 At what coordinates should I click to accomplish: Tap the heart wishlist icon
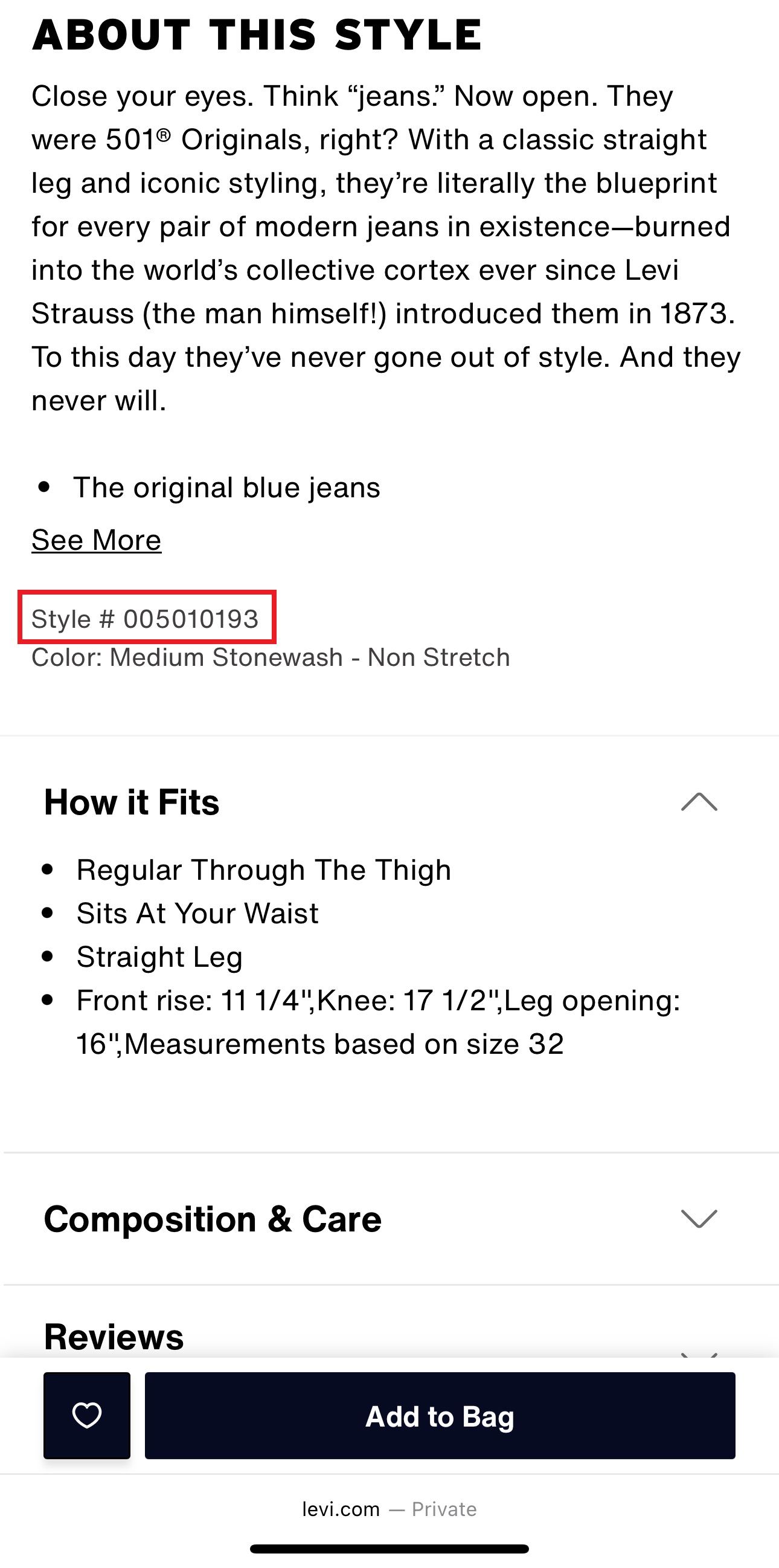click(x=87, y=1415)
